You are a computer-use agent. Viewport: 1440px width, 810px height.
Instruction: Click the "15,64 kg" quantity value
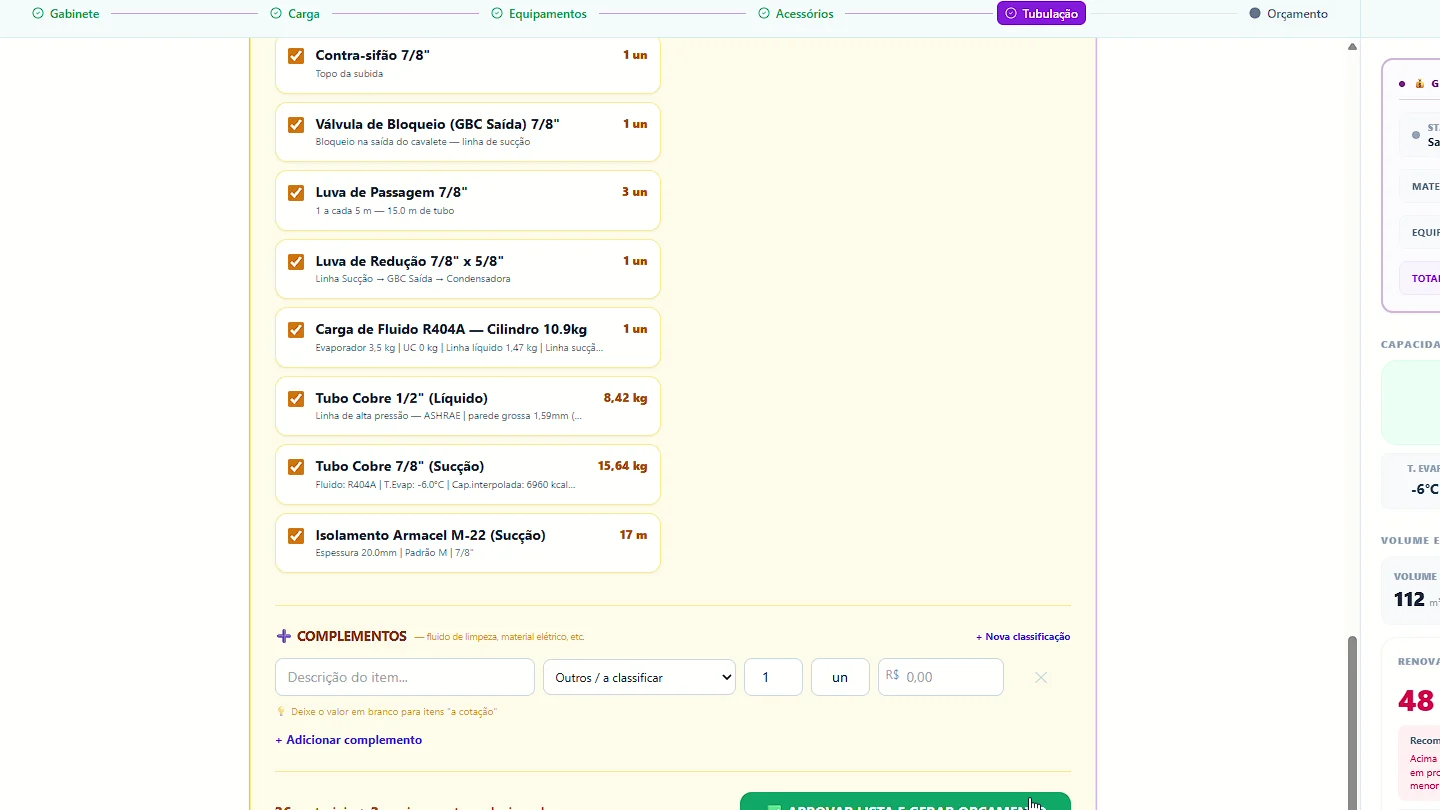point(622,466)
